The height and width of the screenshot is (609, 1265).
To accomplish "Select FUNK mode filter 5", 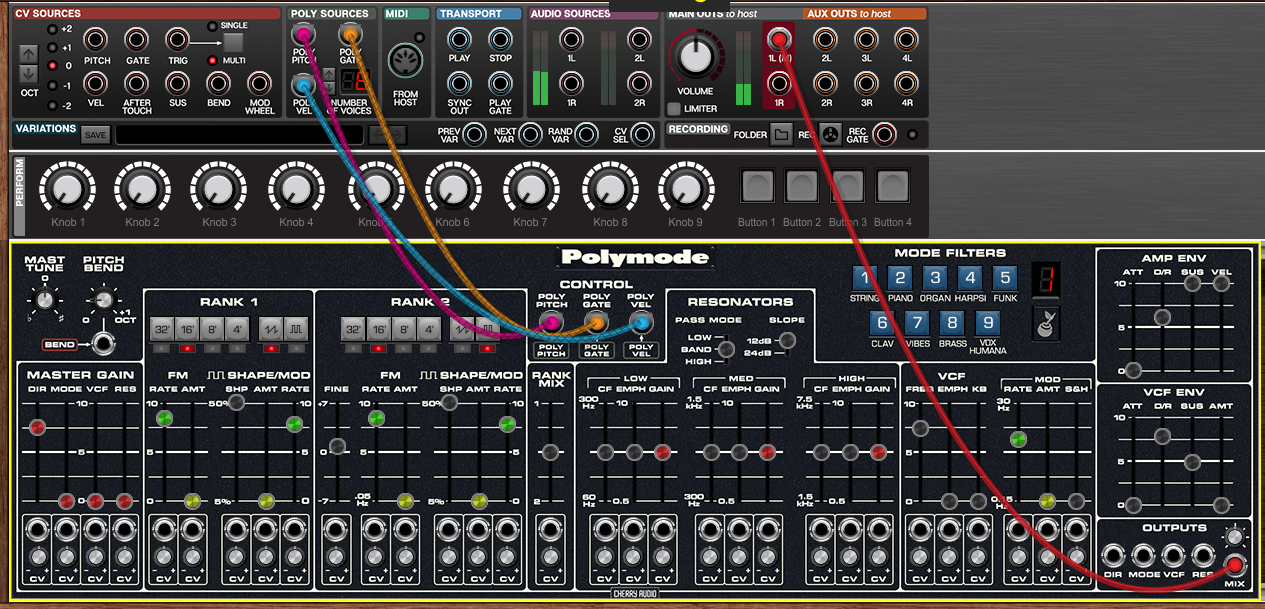I will [x=1005, y=278].
